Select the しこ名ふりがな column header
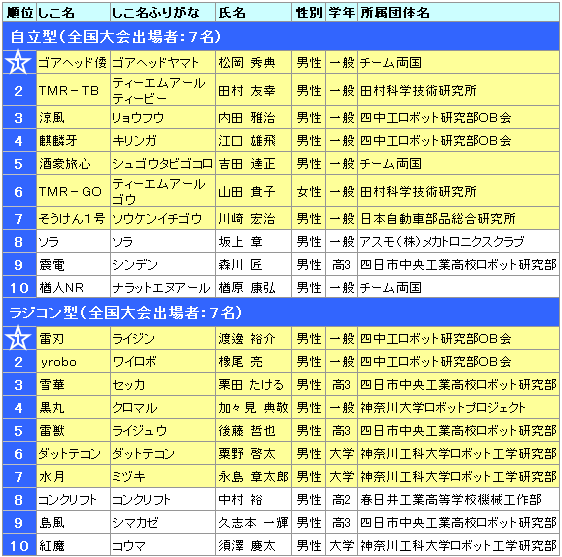 [x=163, y=13]
